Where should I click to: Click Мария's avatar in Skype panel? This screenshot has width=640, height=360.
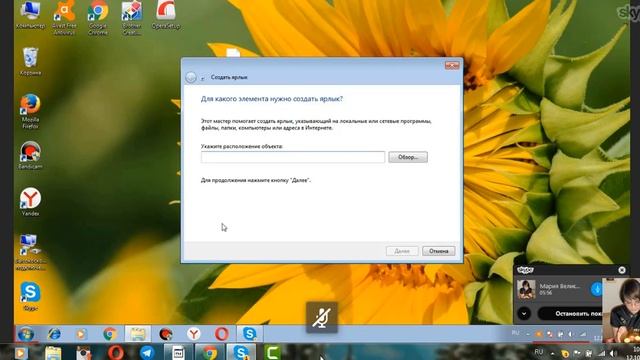click(x=526, y=289)
